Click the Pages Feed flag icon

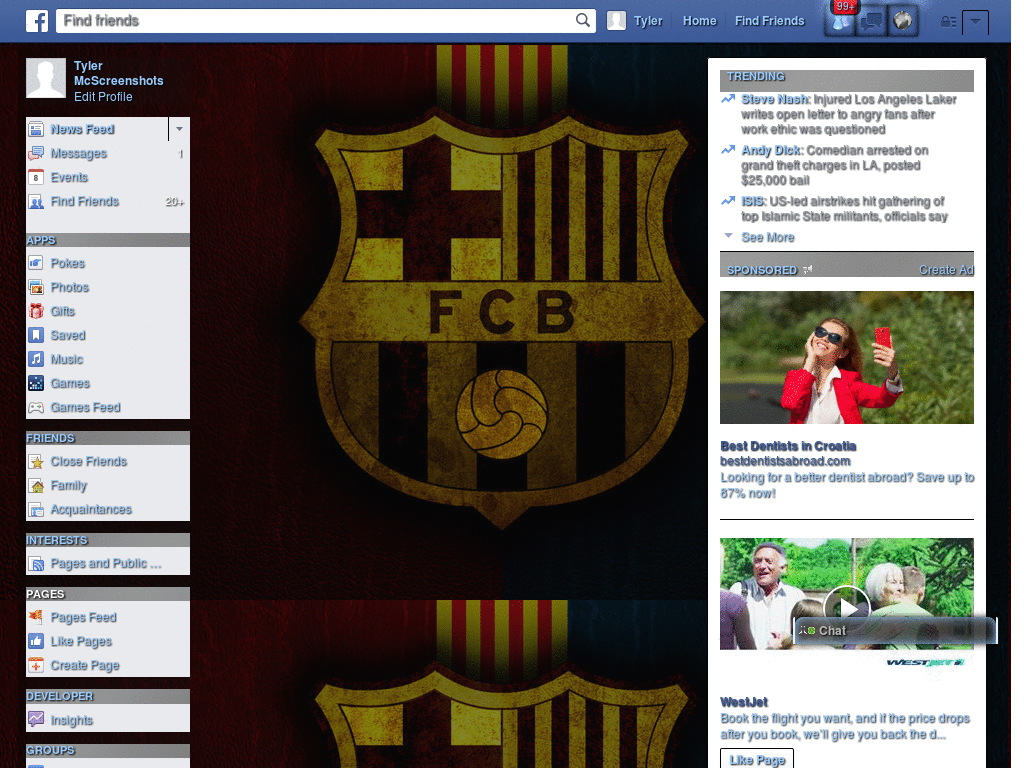pyautogui.click(x=36, y=617)
